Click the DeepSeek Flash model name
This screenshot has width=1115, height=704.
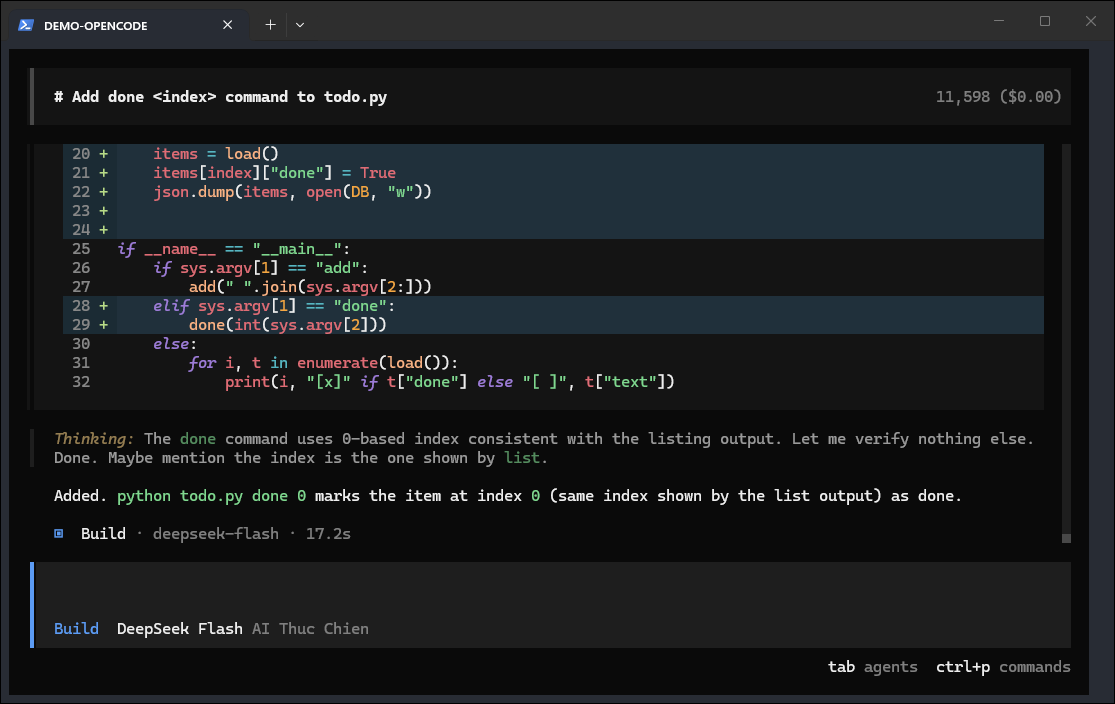pyautogui.click(x=180, y=629)
